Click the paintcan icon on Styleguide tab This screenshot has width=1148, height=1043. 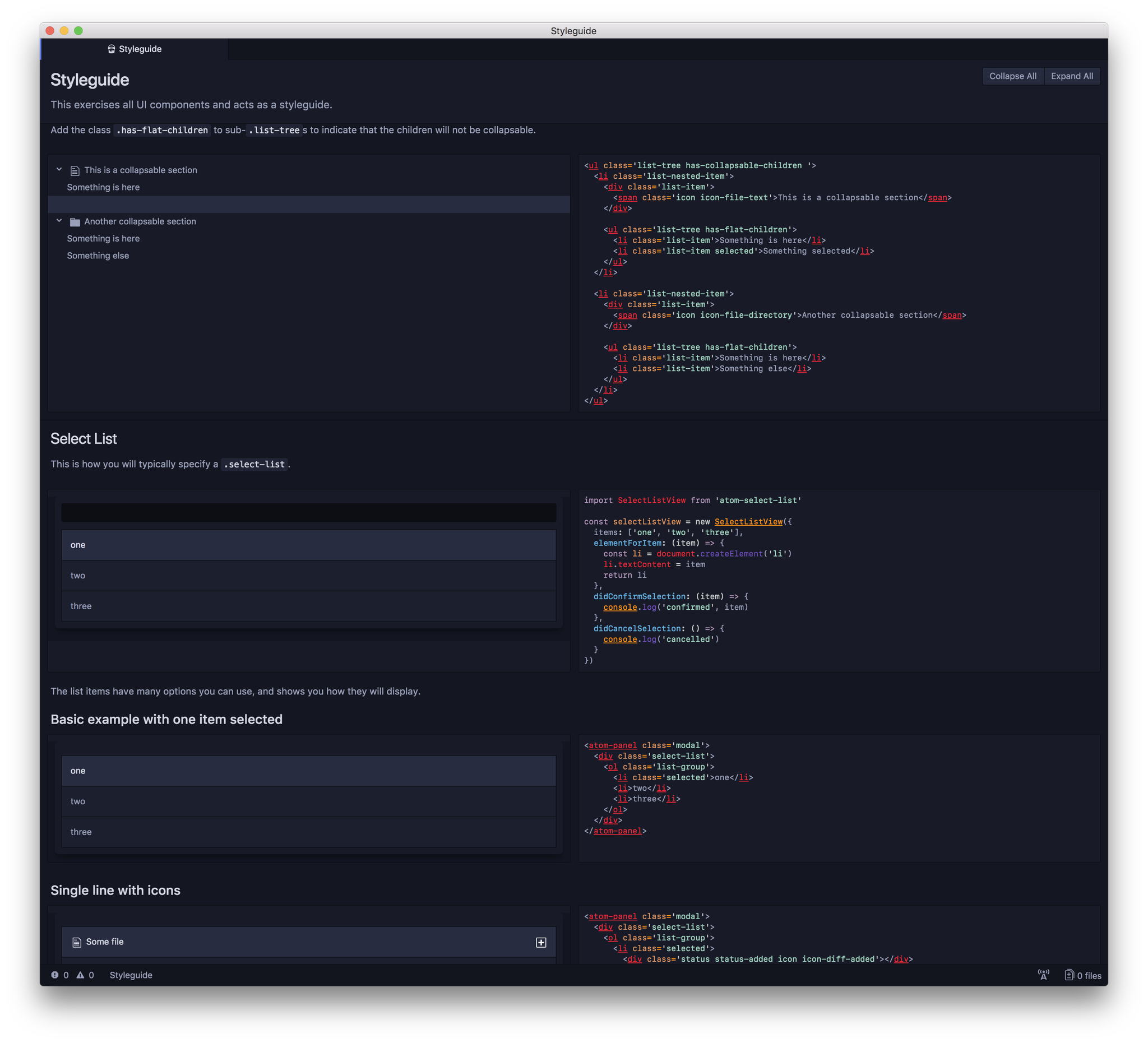pyautogui.click(x=112, y=49)
